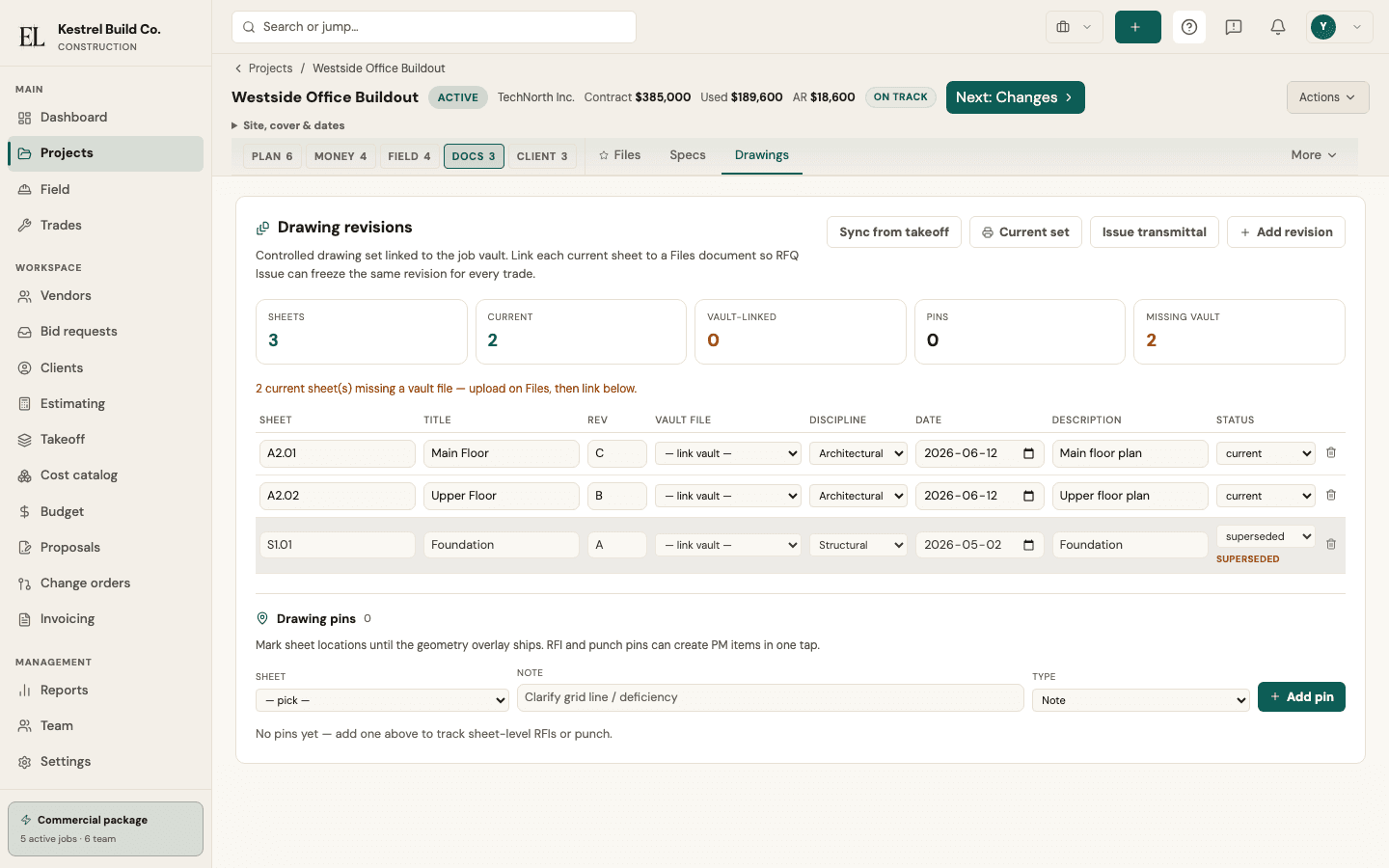Click Sync from takeoff button

coord(894,232)
